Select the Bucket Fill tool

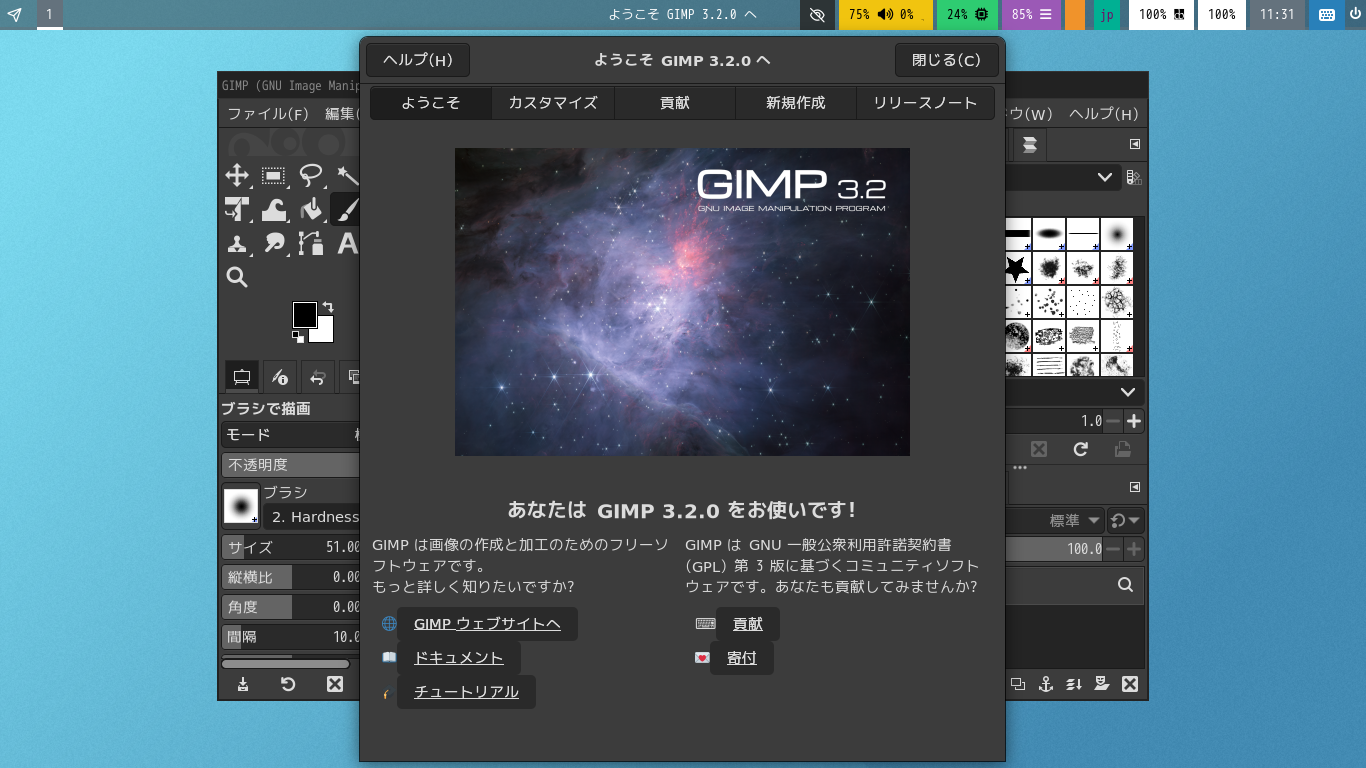pyautogui.click(x=311, y=209)
